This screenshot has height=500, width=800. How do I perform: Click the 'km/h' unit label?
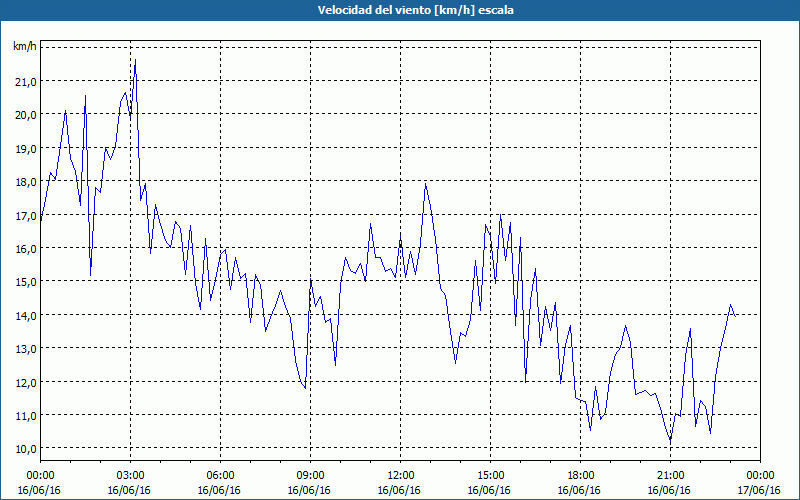pos(25,47)
